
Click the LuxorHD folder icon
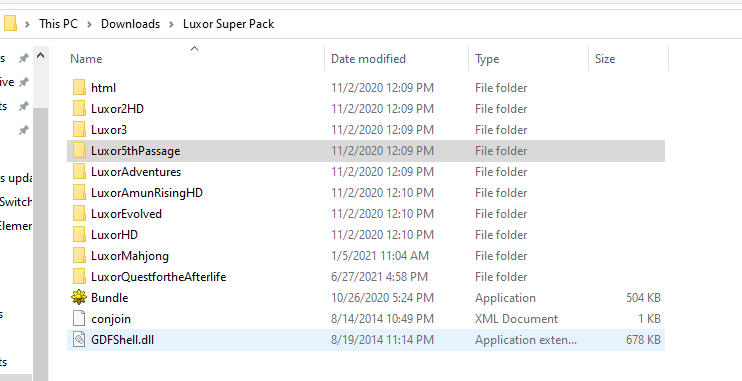(79, 235)
